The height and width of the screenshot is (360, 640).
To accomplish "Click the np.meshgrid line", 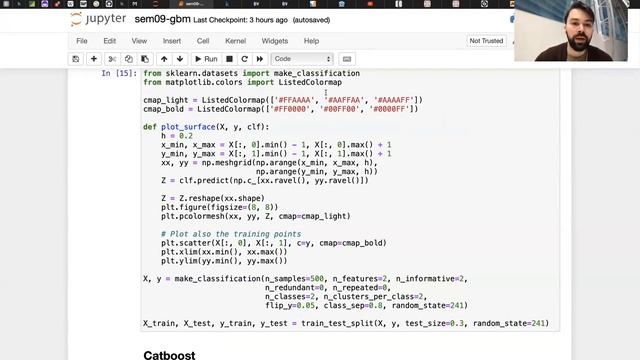I will point(269,163).
